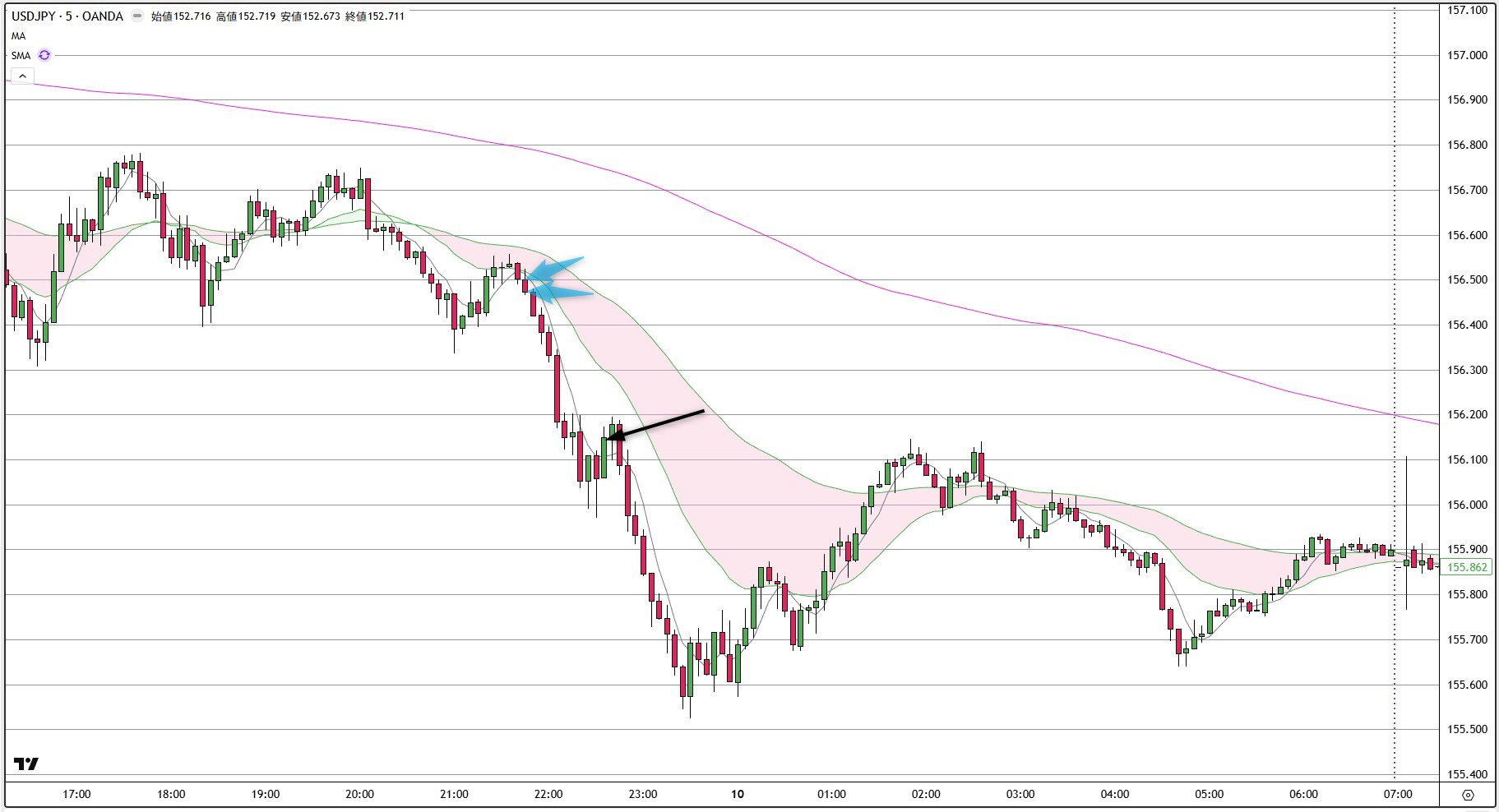This screenshot has width=1499, height=812.
Task: Click the spinner icon beside the SMA label
Action: tap(44, 55)
